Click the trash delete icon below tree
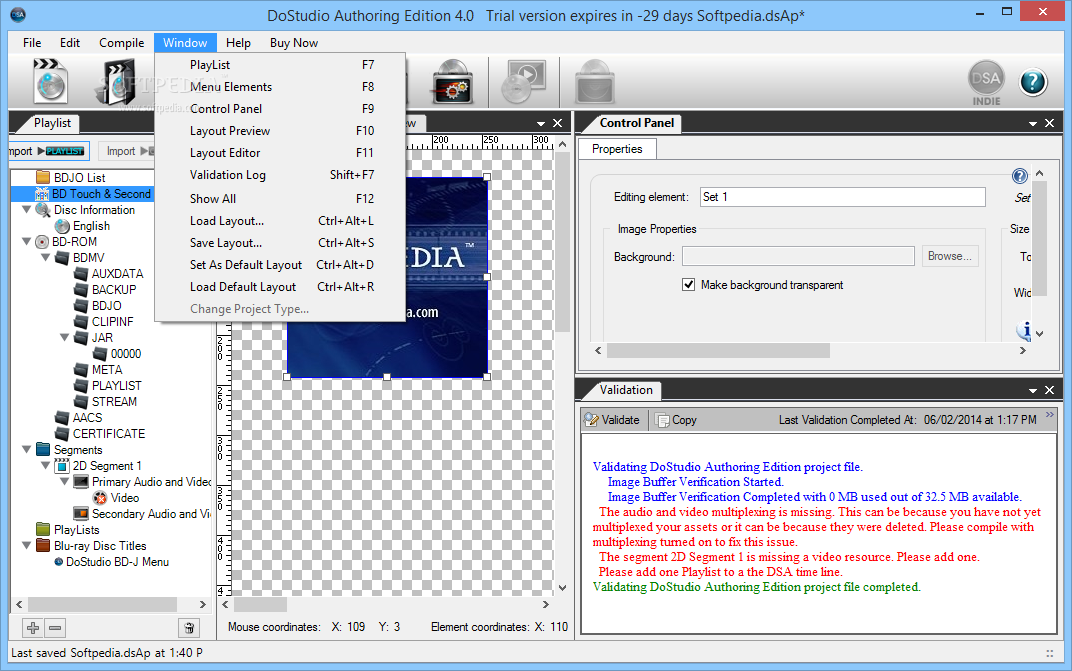This screenshot has width=1072, height=671. (x=189, y=627)
